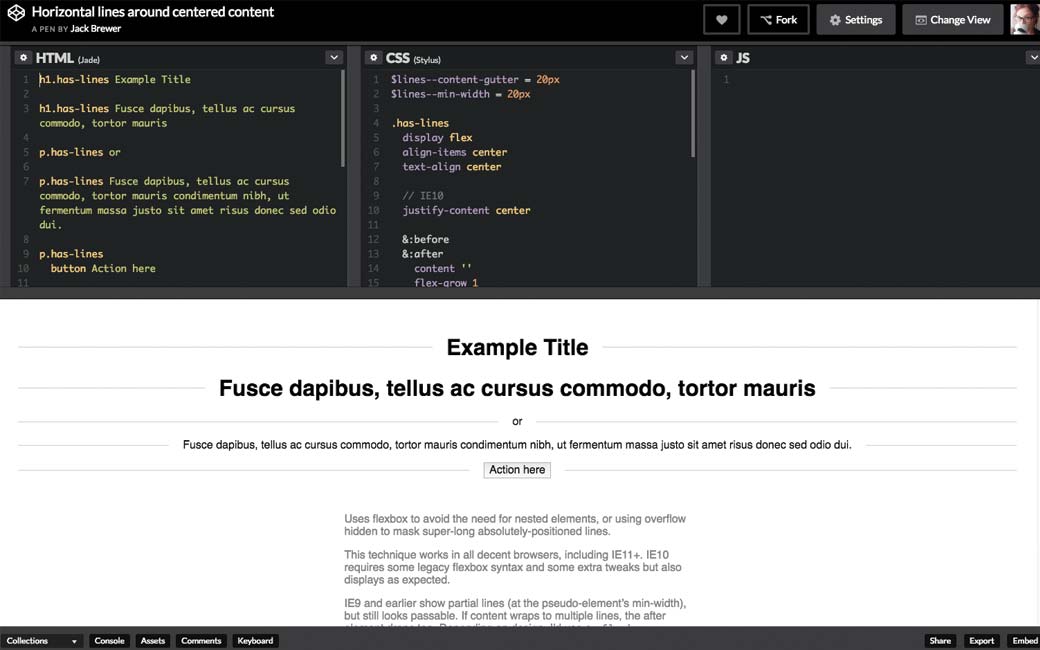The height and width of the screenshot is (650, 1040).
Task: Open the Collections dropdown in footer
Action: [x=42, y=641]
